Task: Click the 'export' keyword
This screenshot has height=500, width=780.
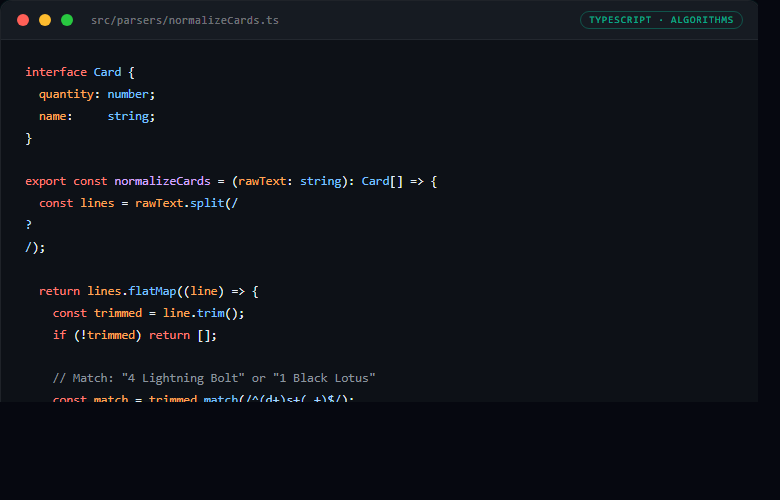Action: (x=46, y=181)
